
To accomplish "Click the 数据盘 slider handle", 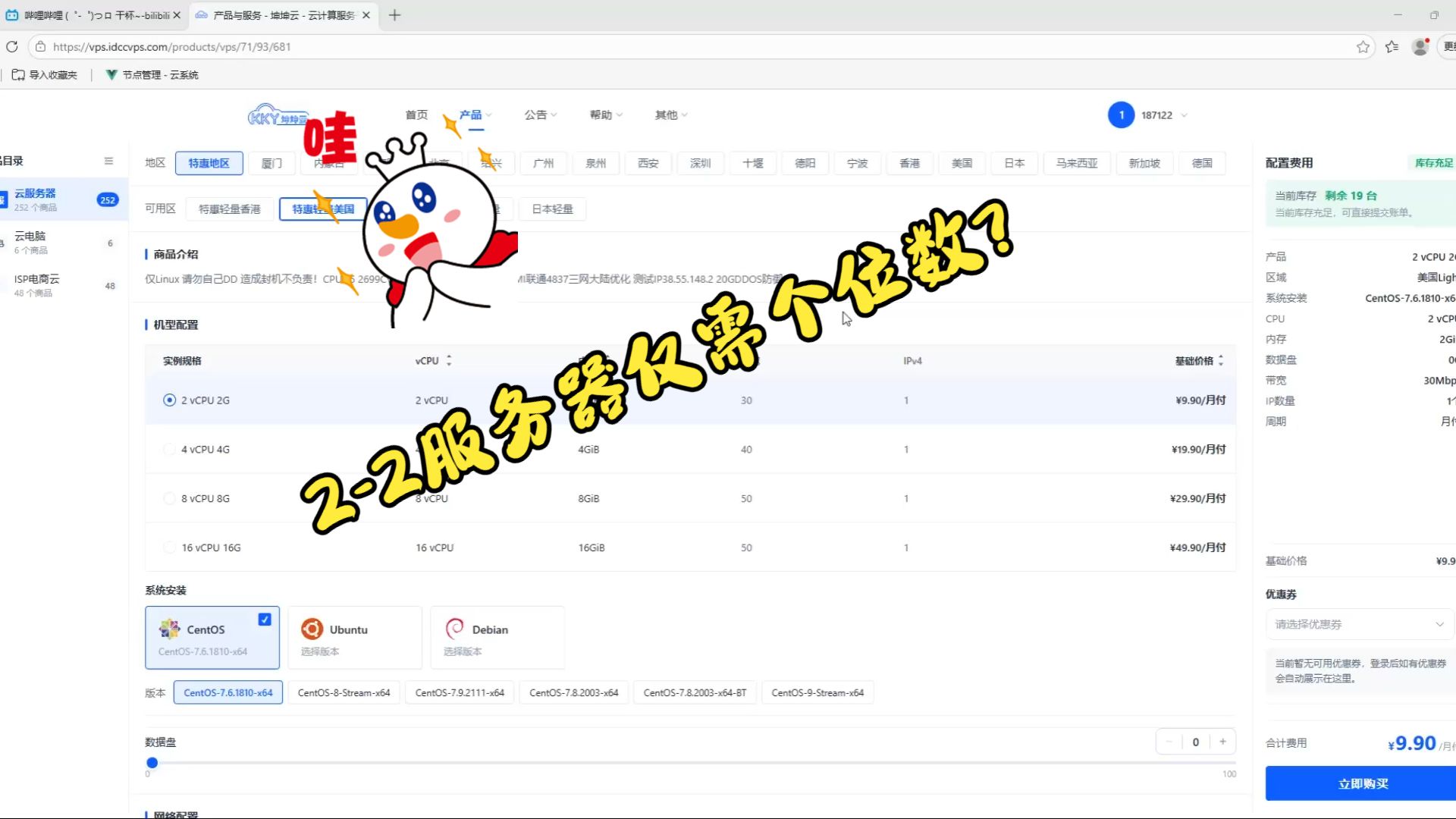I will click(x=152, y=762).
